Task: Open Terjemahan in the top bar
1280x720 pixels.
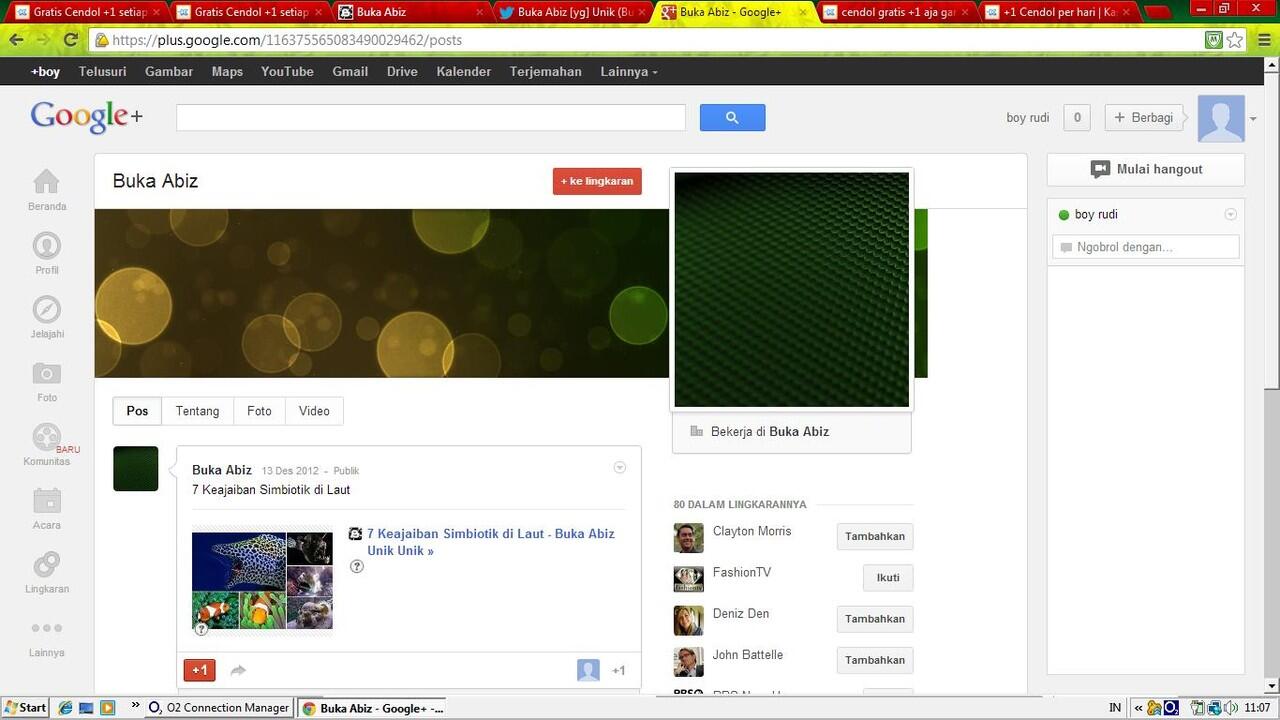Action: (545, 71)
